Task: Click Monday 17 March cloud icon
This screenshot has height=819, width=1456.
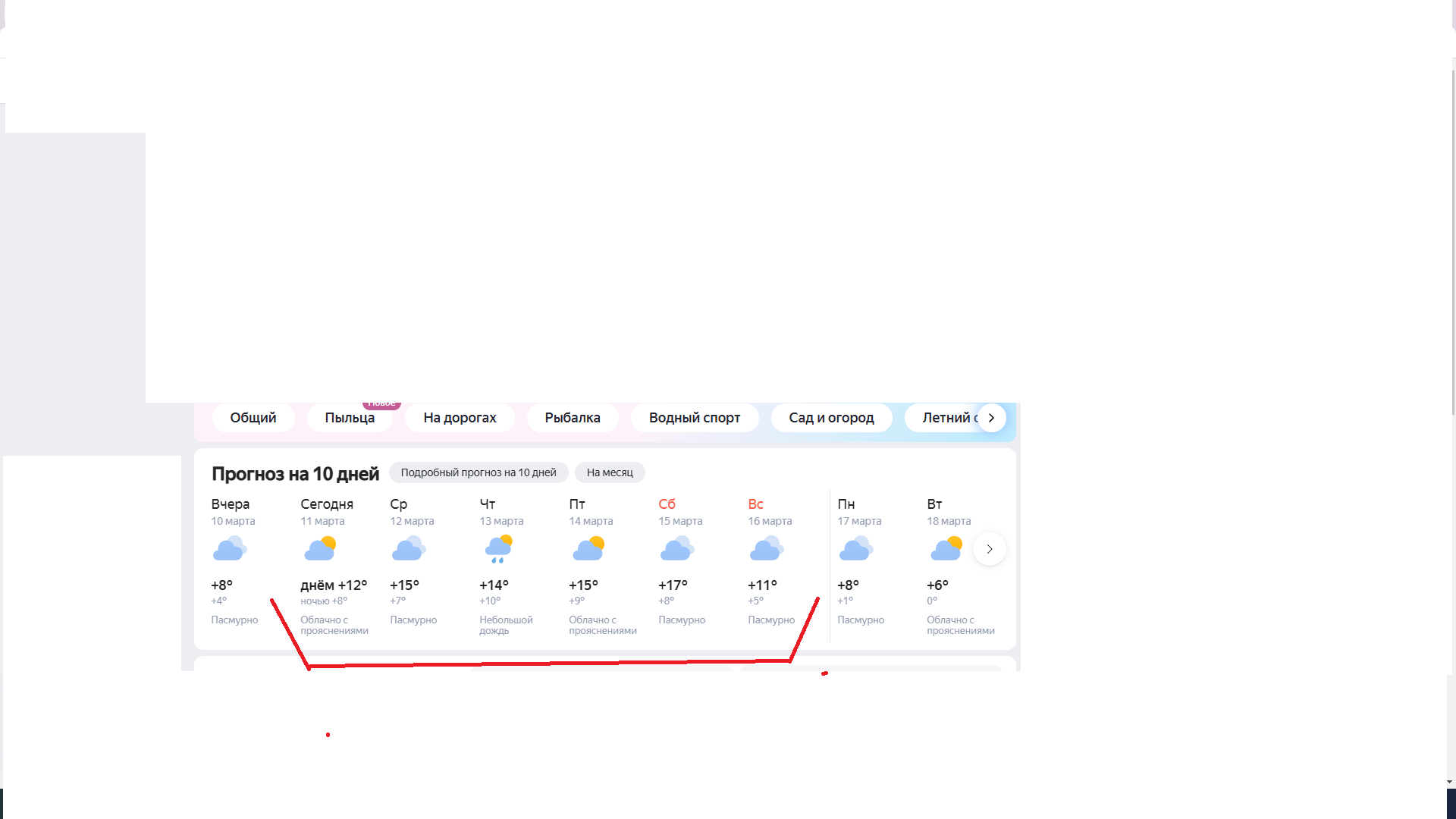Action: [x=856, y=548]
